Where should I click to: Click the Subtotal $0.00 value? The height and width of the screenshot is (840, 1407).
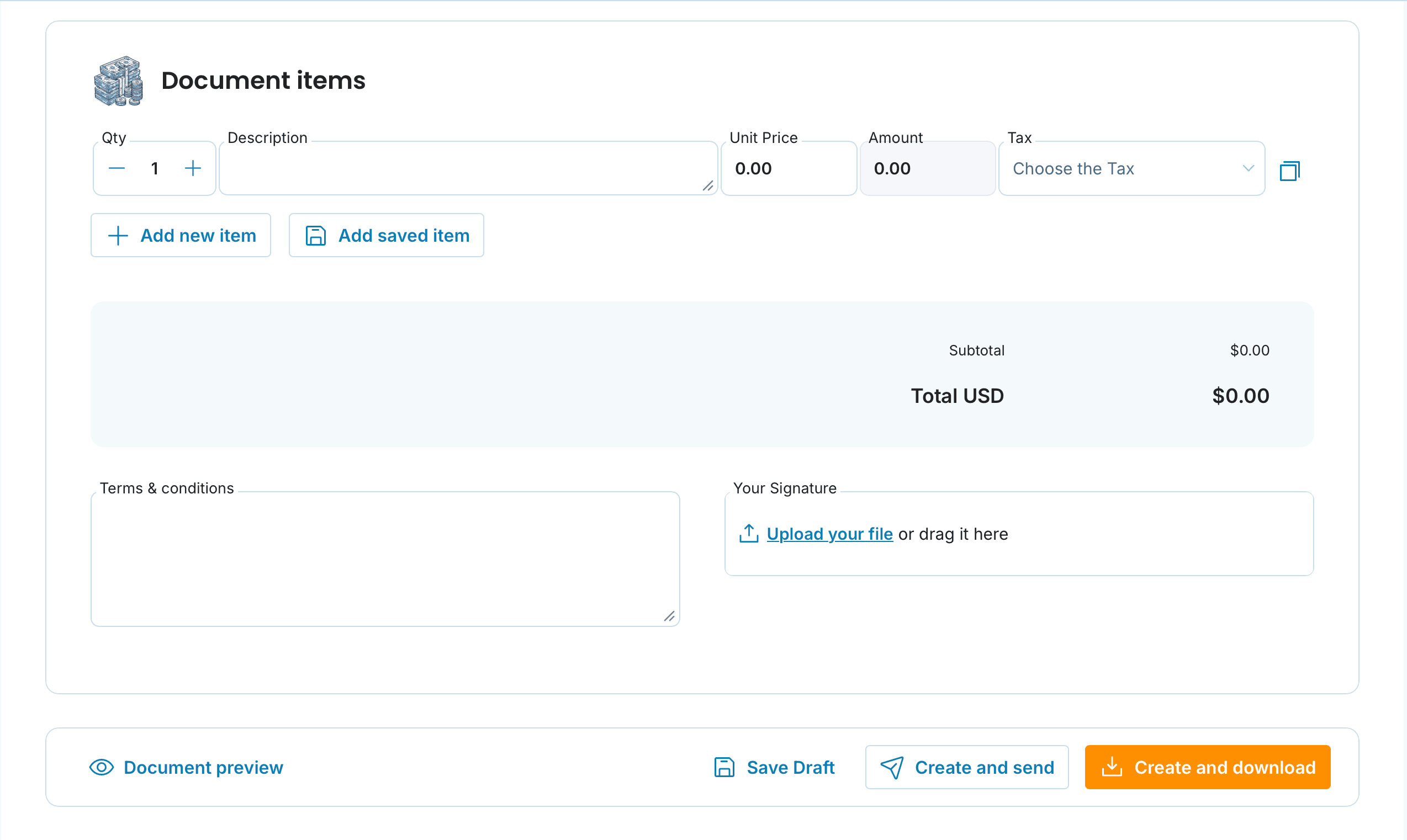(x=1250, y=350)
